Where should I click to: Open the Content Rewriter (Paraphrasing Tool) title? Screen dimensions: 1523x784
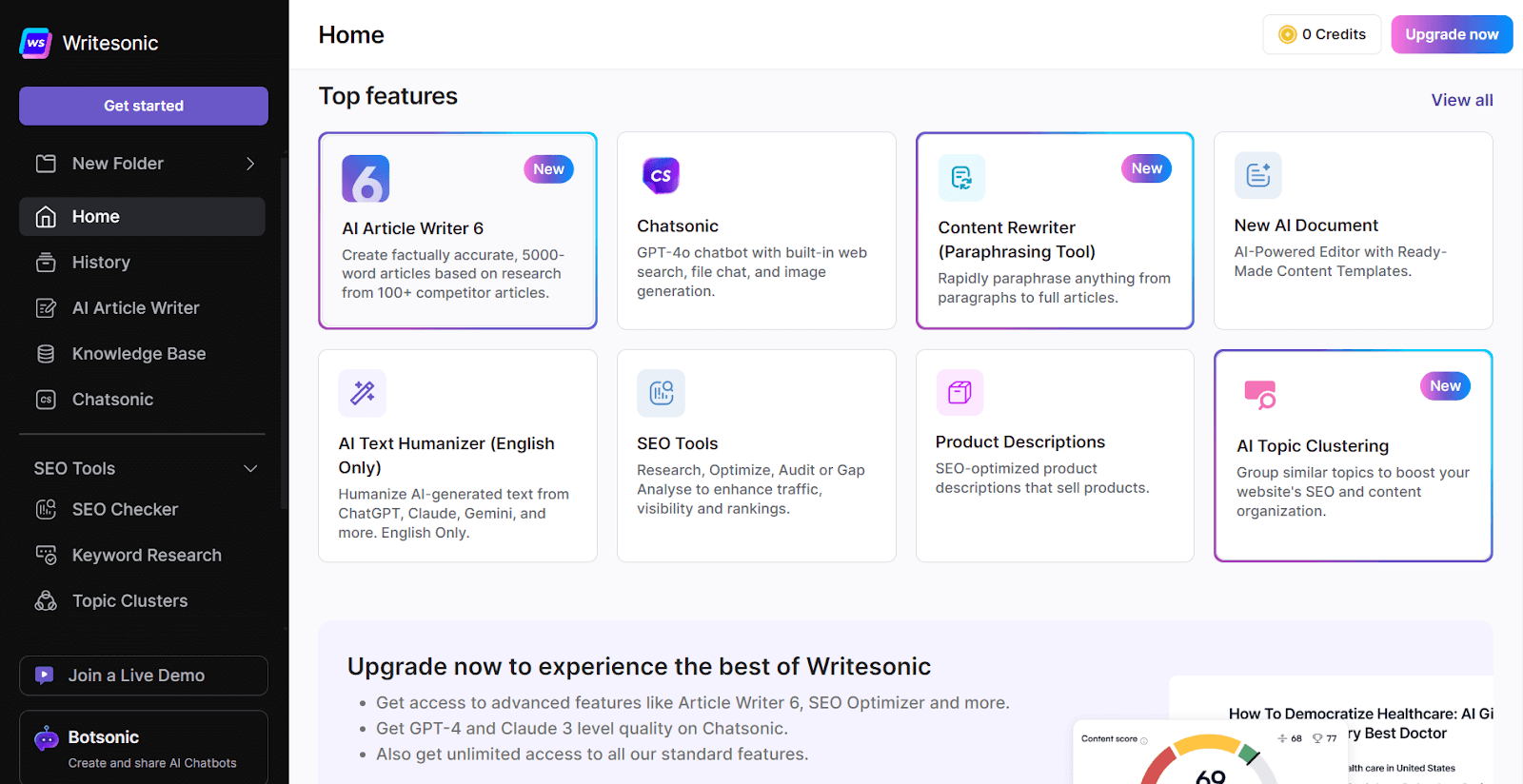tap(1017, 240)
